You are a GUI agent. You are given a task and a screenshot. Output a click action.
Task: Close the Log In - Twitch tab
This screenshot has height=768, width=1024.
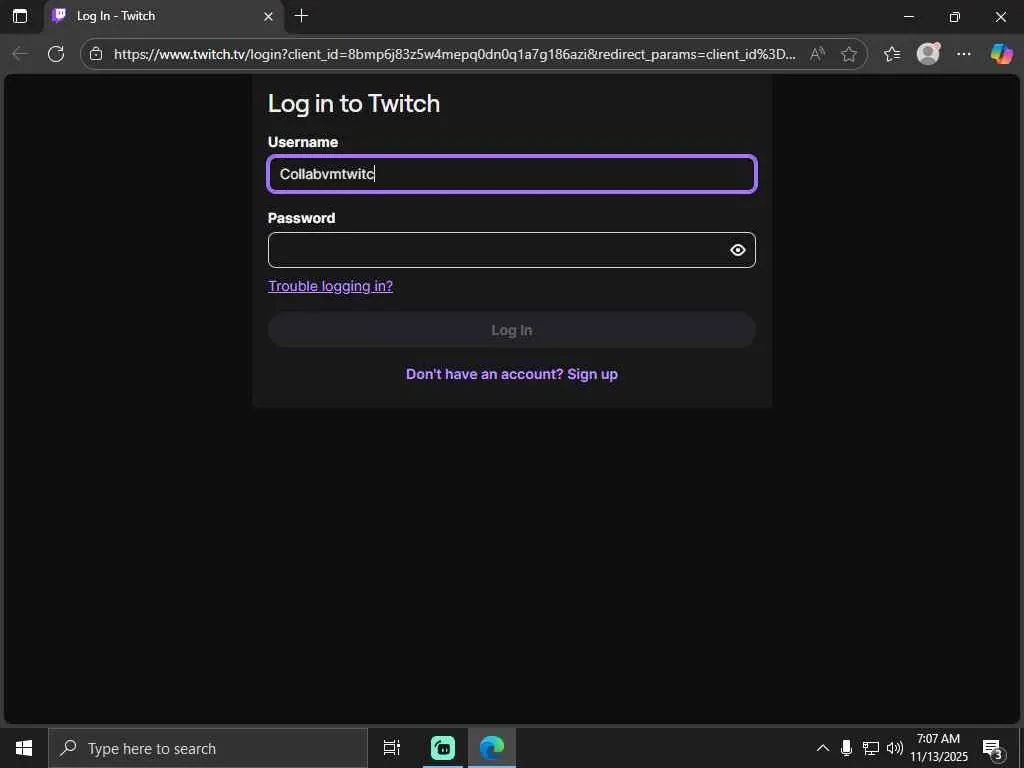[268, 16]
